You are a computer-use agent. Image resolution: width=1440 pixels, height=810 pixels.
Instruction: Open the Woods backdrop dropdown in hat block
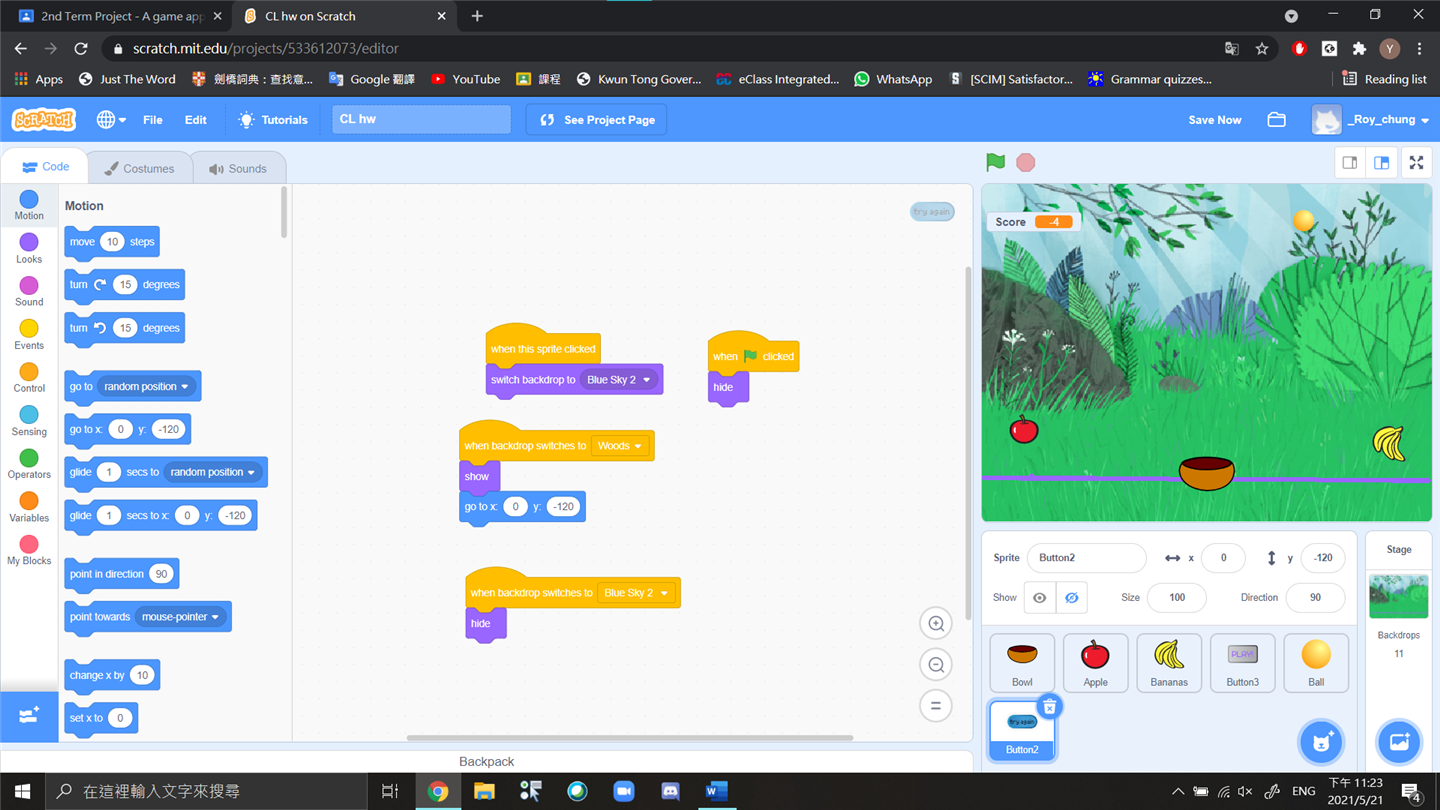pyautogui.click(x=620, y=446)
